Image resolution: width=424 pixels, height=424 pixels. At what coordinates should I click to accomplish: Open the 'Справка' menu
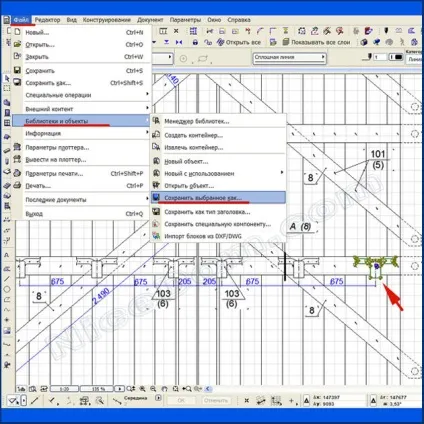[x=239, y=20]
